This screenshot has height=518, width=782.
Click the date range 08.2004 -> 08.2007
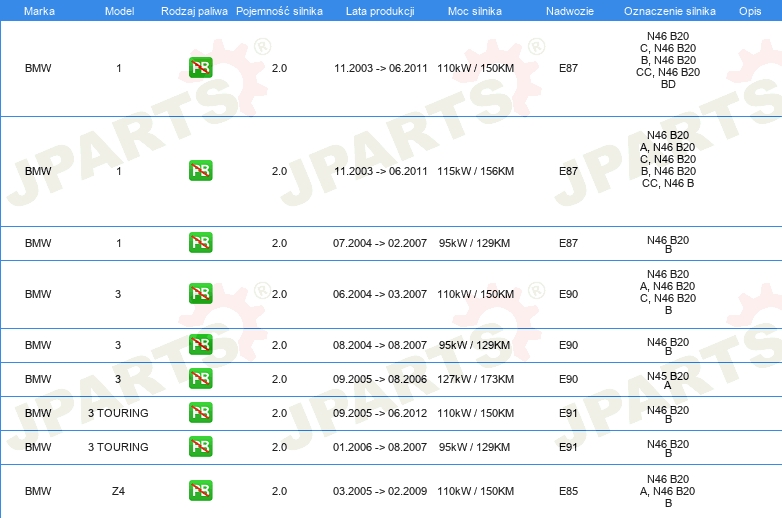380,345
